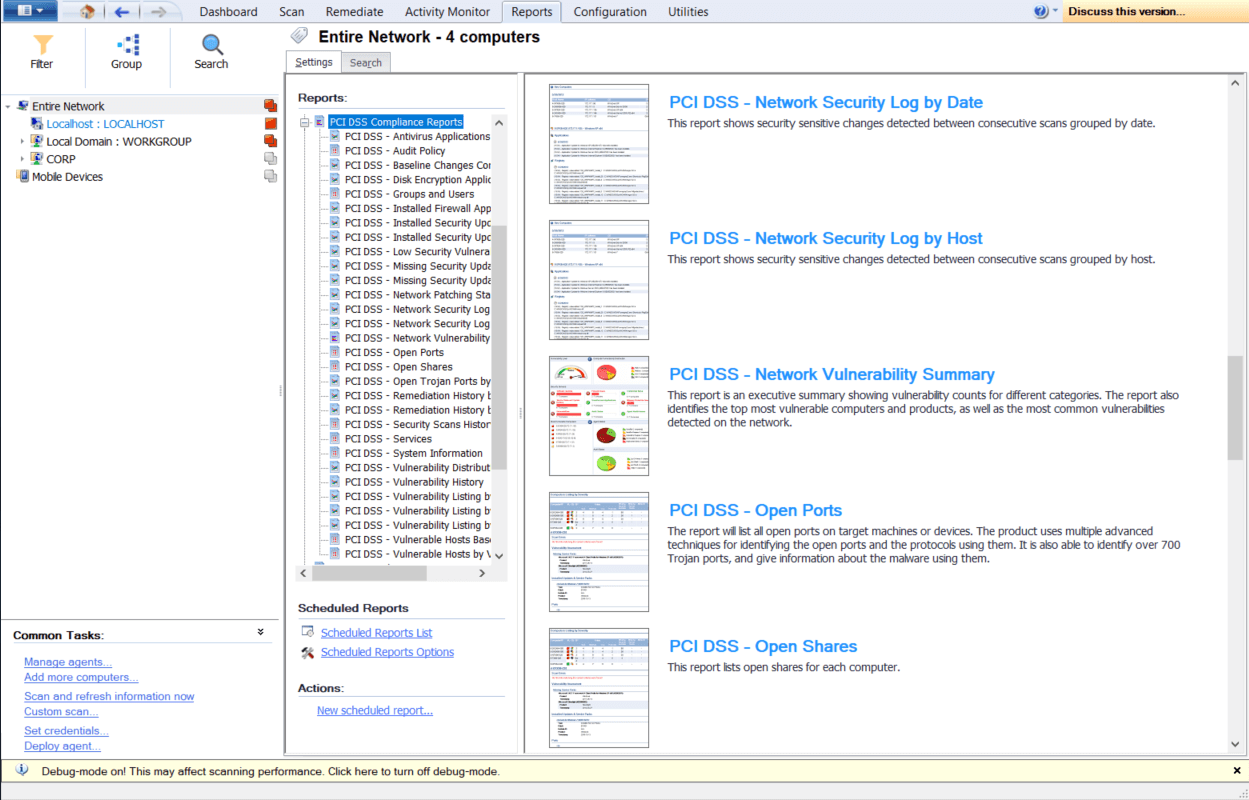
Task: Go to the Activity Monitor tab
Action: pos(447,12)
